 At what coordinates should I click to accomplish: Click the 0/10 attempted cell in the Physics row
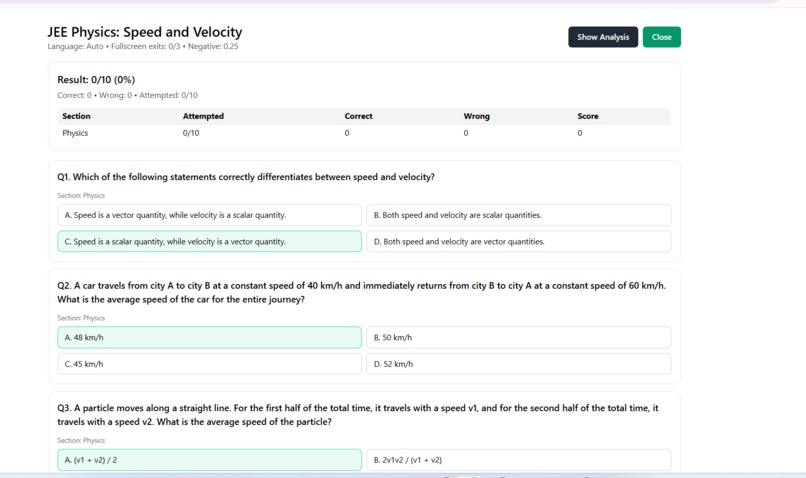click(x=191, y=133)
